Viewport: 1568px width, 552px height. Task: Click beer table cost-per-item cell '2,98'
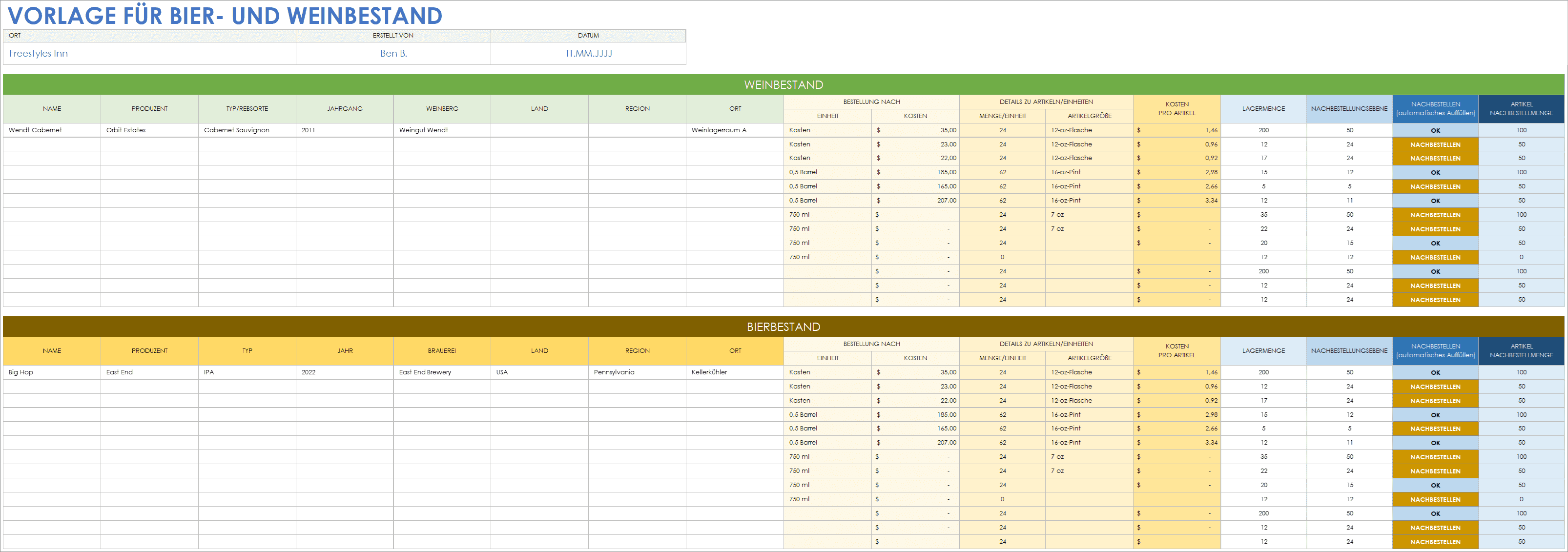[x=1176, y=414]
